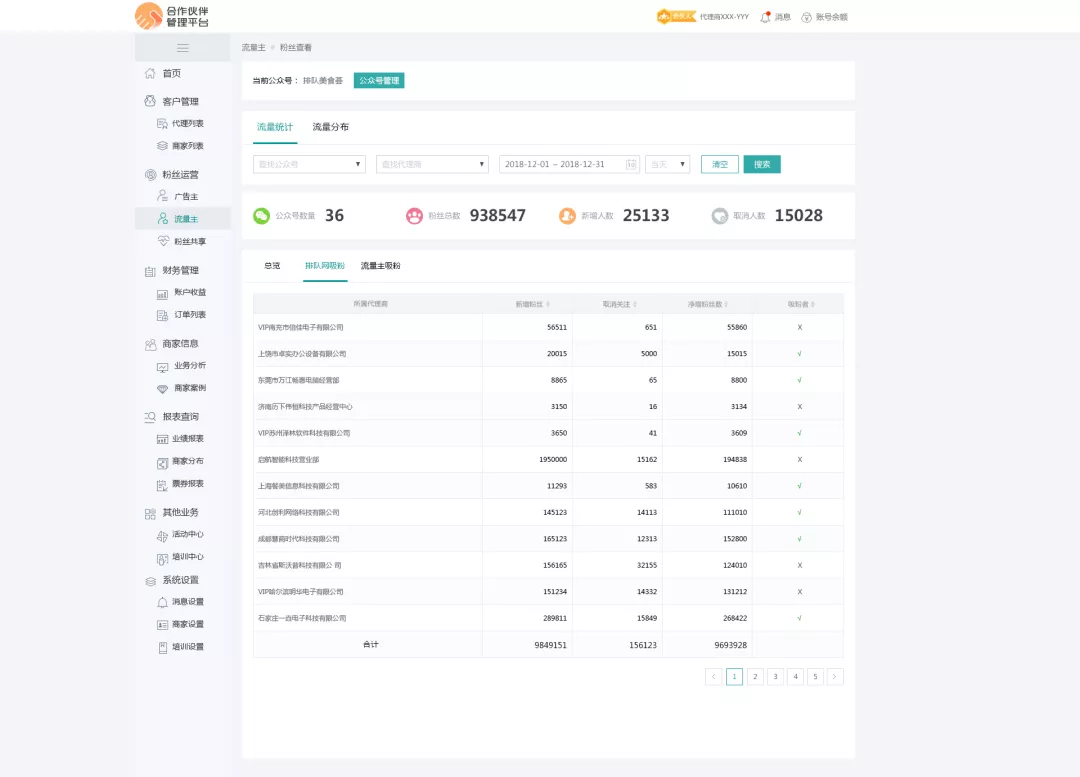Expand the 查找代理商 dropdown
The height and width of the screenshot is (777, 1080).
point(432,164)
